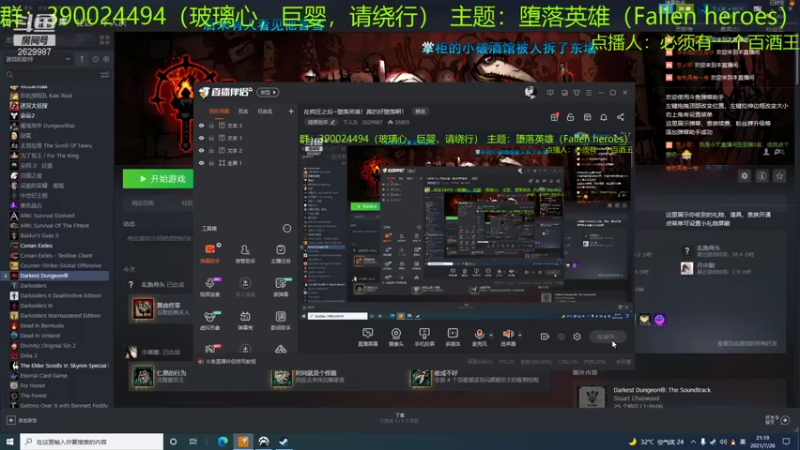Select Darkest Dungeon in Steam library
800x450 pixels.
(57, 276)
